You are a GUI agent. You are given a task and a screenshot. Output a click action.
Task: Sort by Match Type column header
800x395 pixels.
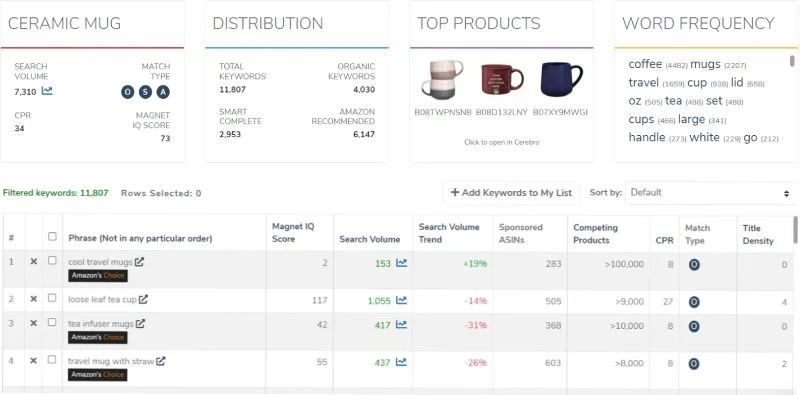coord(697,234)
